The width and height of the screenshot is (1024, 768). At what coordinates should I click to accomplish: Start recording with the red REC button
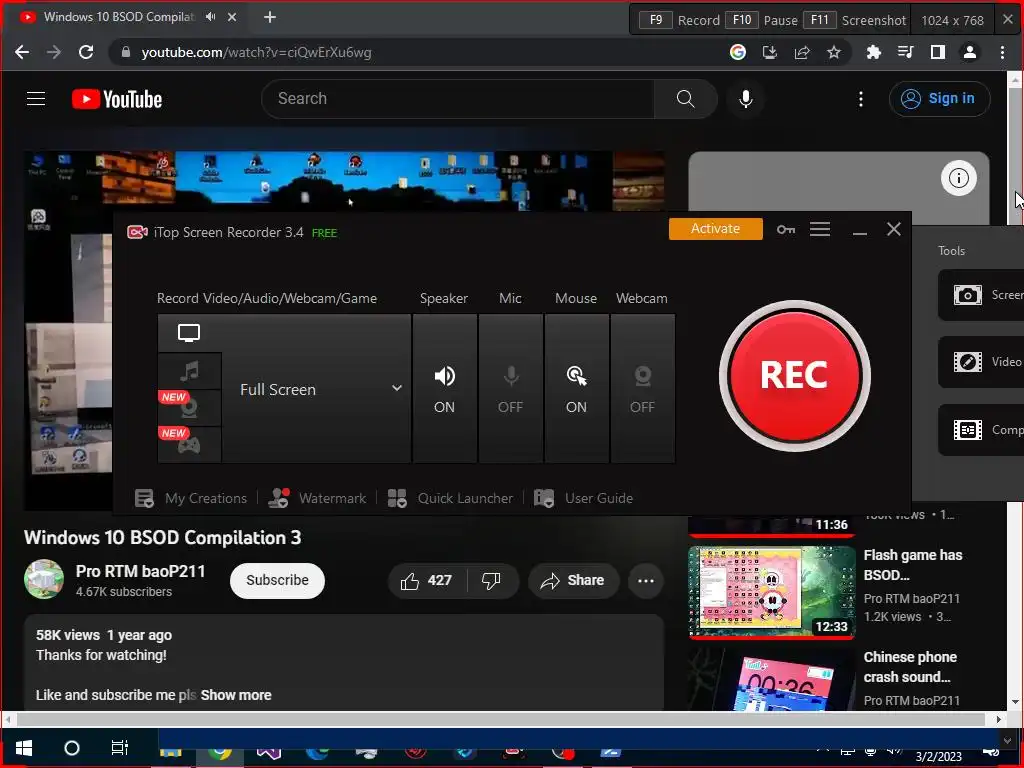click(x=794, y=376)
